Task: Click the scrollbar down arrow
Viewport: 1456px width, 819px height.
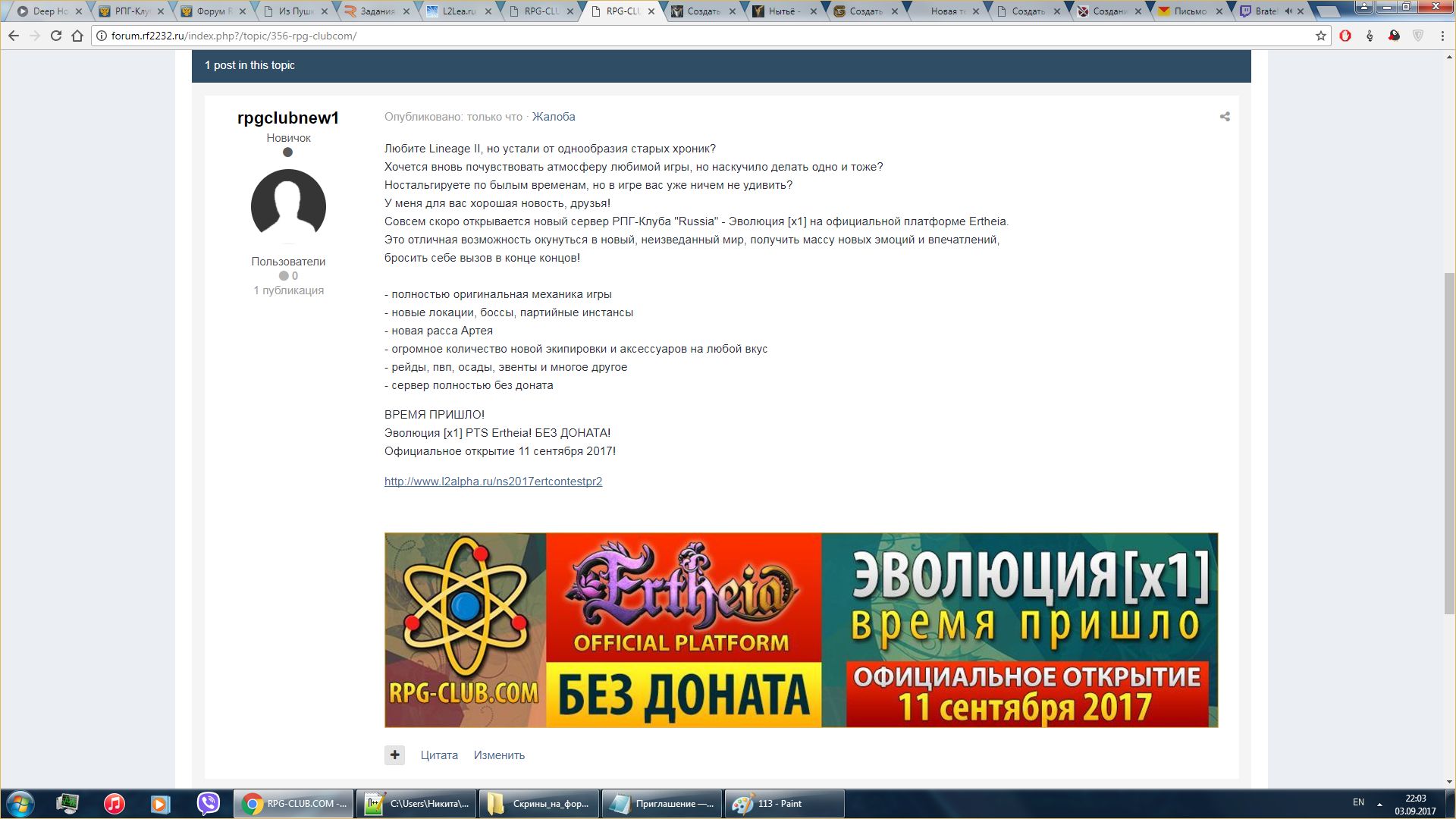Action: tap(1449, 782)
